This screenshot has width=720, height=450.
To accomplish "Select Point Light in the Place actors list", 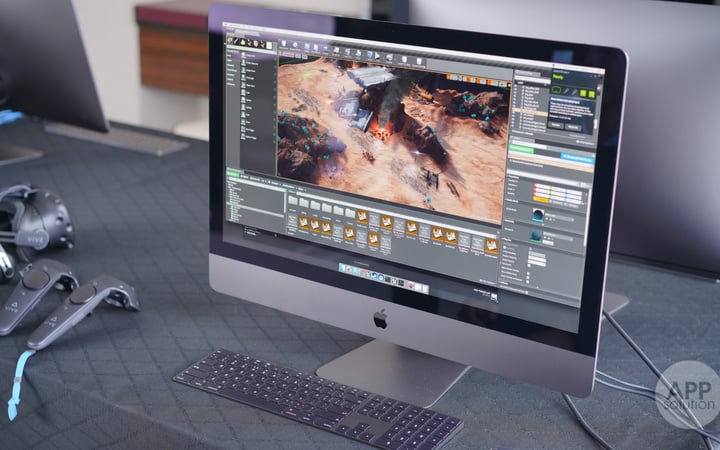I will (x=250, y=78).
